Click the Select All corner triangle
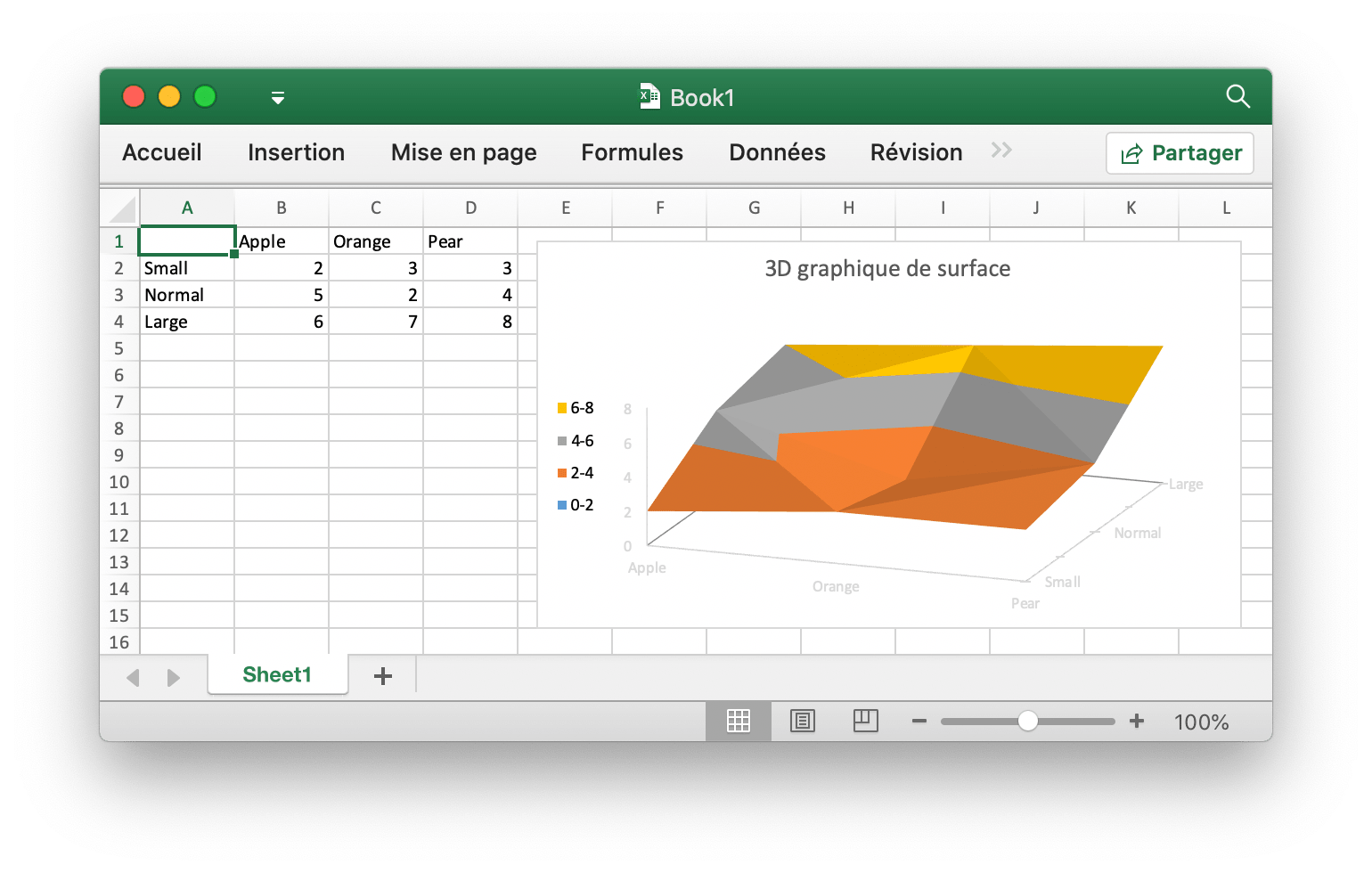1372x873 pixels. pos(122,208)
